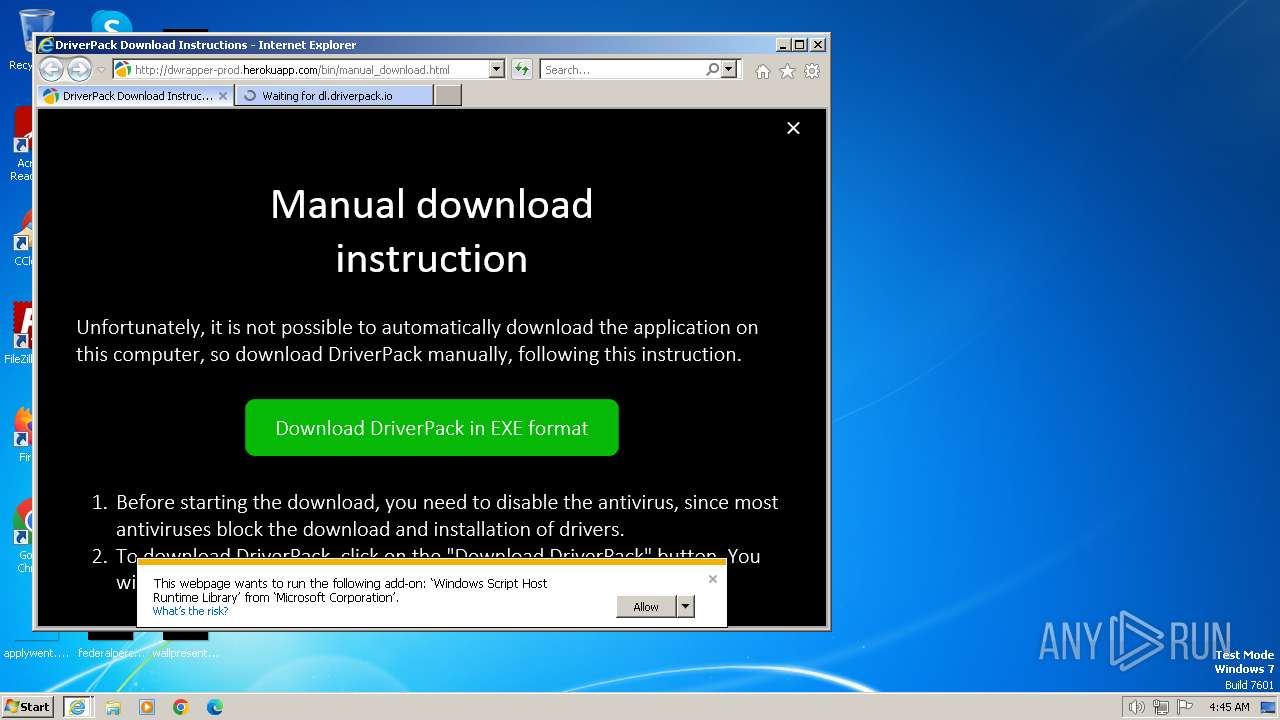Close the manual download instruction overlay
This screenshot has width=1280, height=720.
pos(793,128)
